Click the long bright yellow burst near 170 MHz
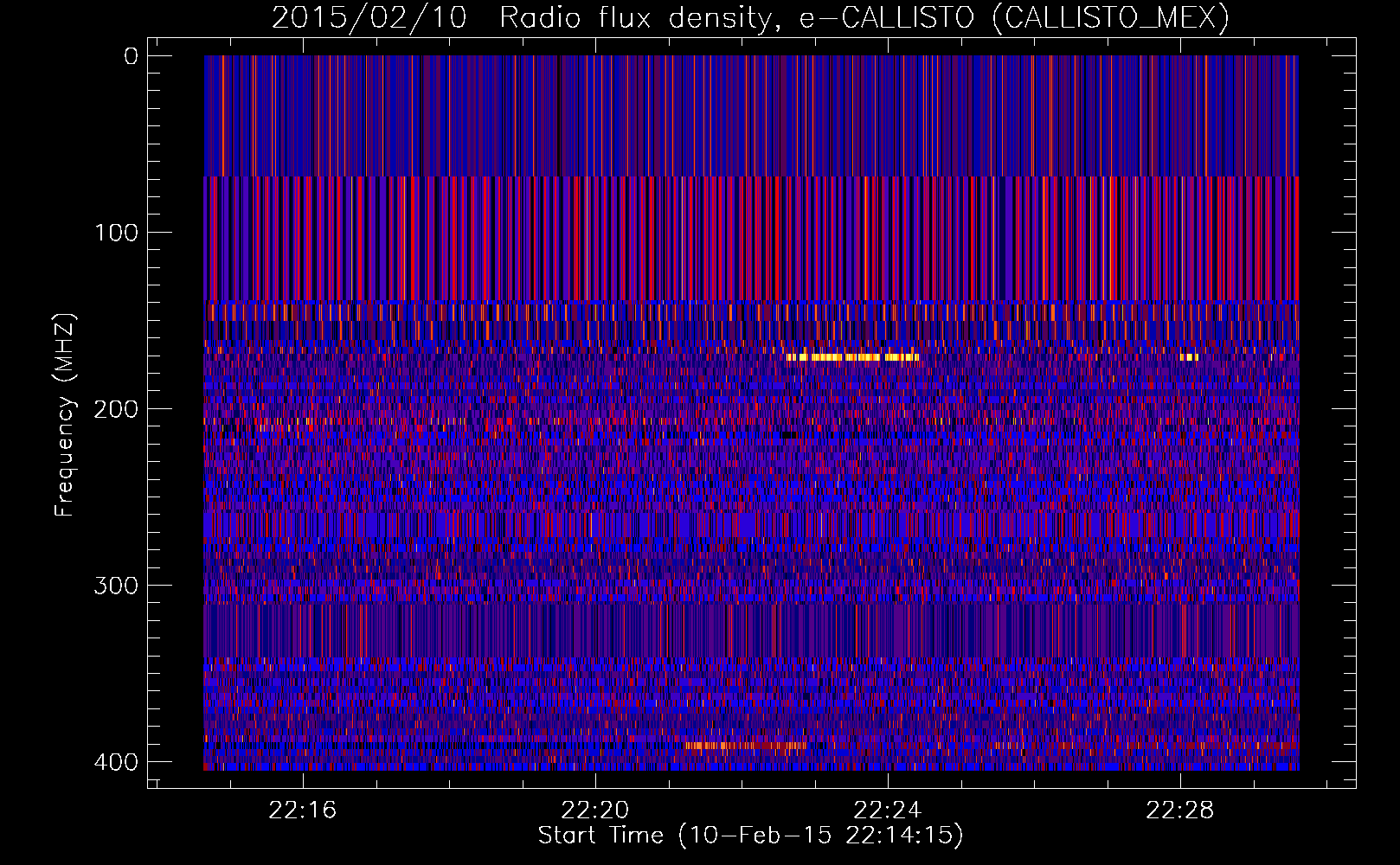The height and width of the screenshot is (865, 1400). (852, 356)
